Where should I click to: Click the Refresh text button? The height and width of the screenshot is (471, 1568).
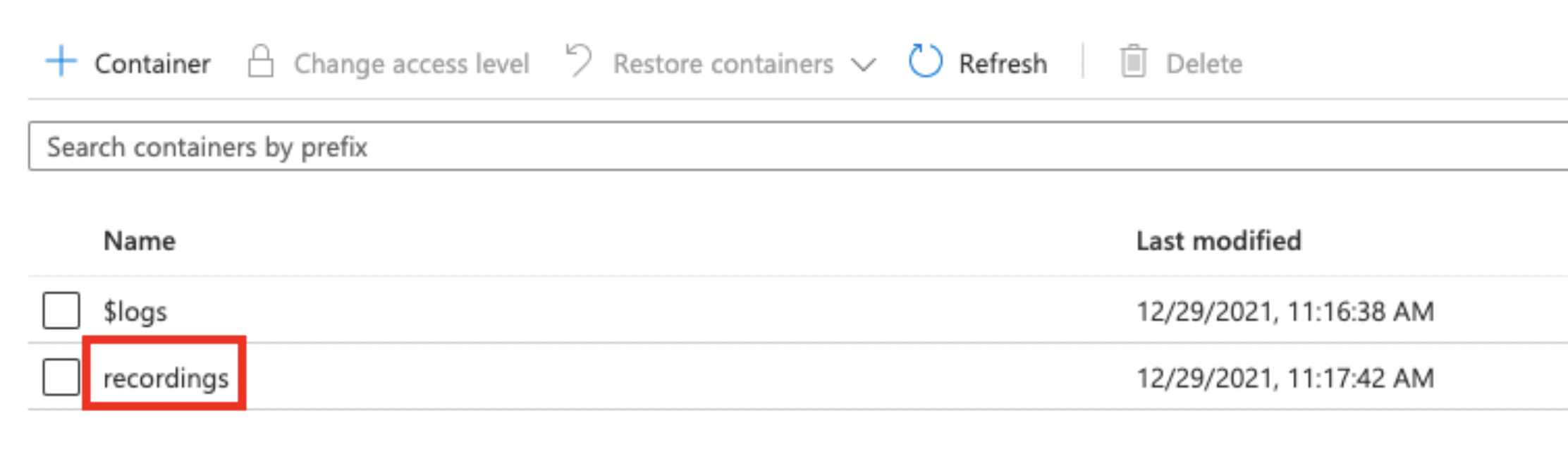tap(1003, 63)
